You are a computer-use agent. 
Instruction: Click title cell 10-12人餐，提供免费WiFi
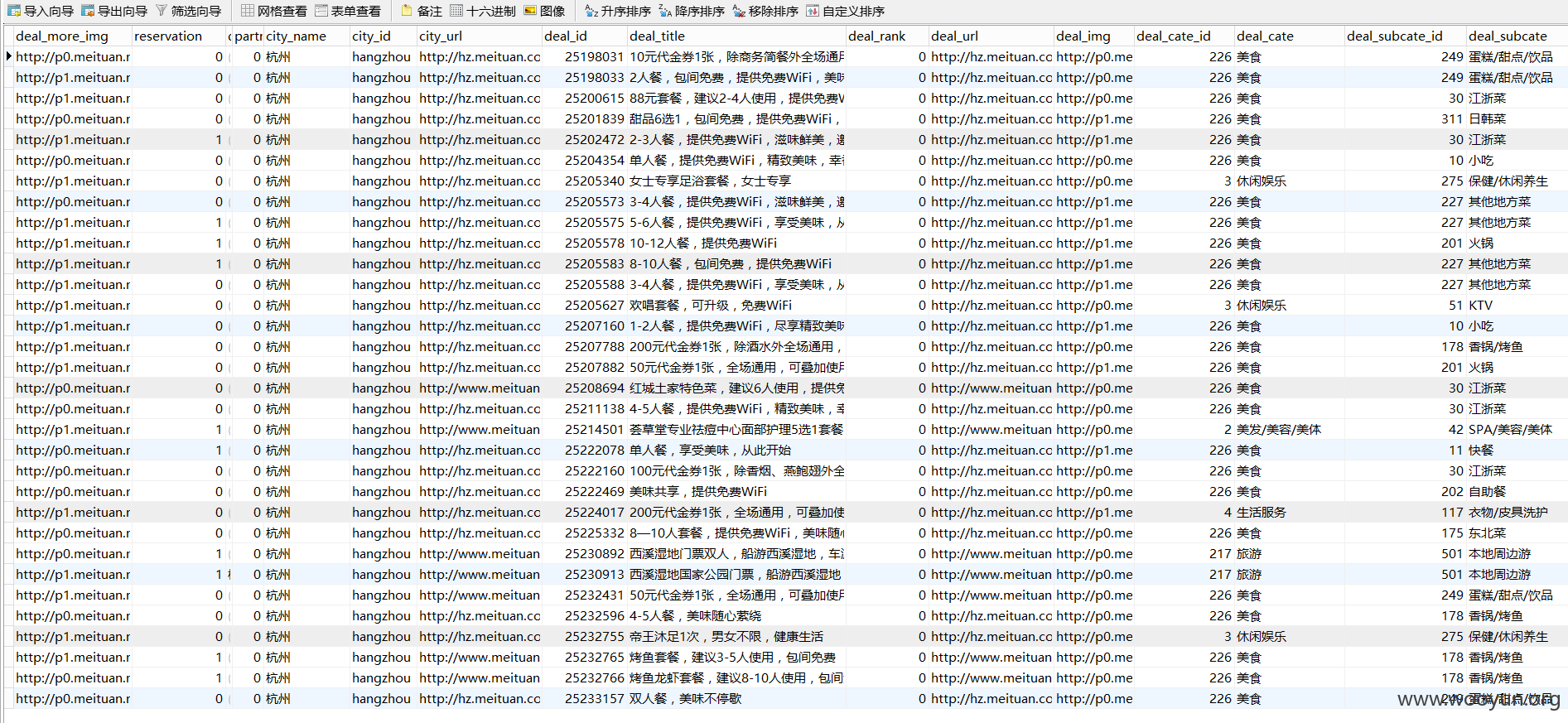point(736,243)
